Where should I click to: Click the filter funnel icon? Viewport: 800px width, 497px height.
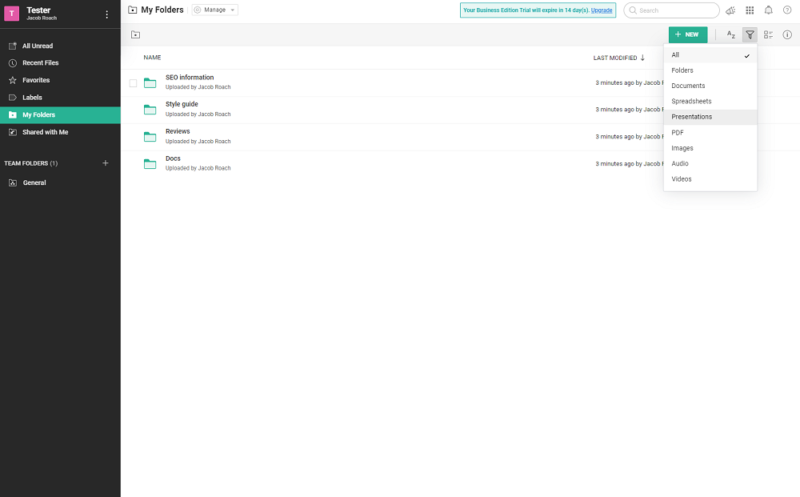point(750,35)
